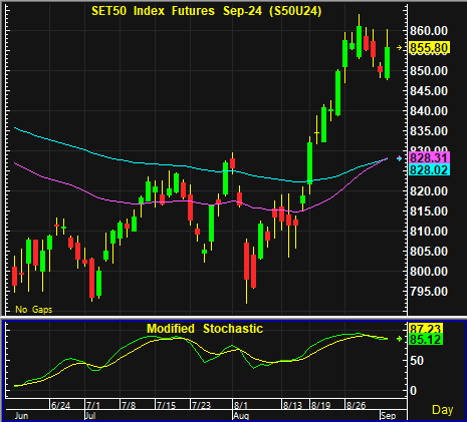The height and width of the screenshot is (422, 467).
Task: Click the 8/19 date marker on time axis
Action: click(x=320, y=406)
